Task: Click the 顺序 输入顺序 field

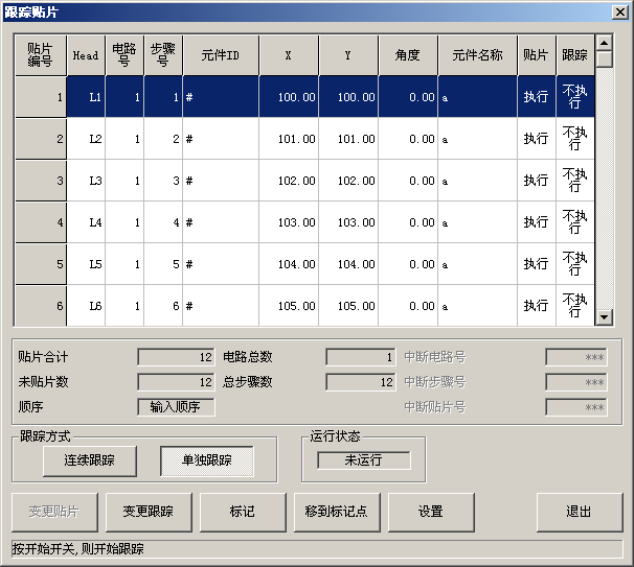Action: pos(176,407)
